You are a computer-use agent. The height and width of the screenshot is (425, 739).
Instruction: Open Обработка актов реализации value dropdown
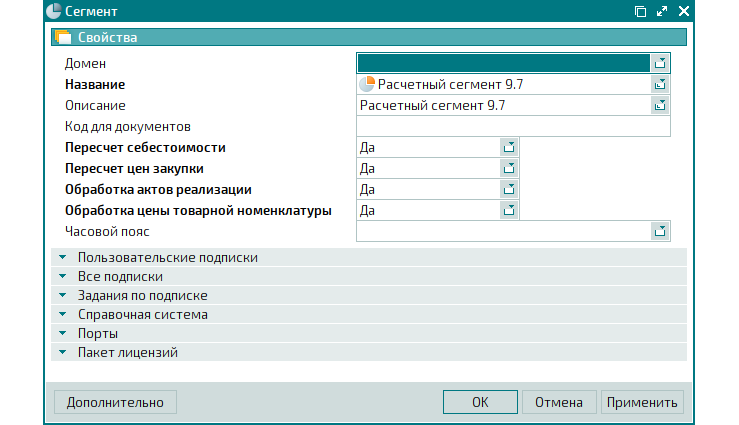click(509, 189)
